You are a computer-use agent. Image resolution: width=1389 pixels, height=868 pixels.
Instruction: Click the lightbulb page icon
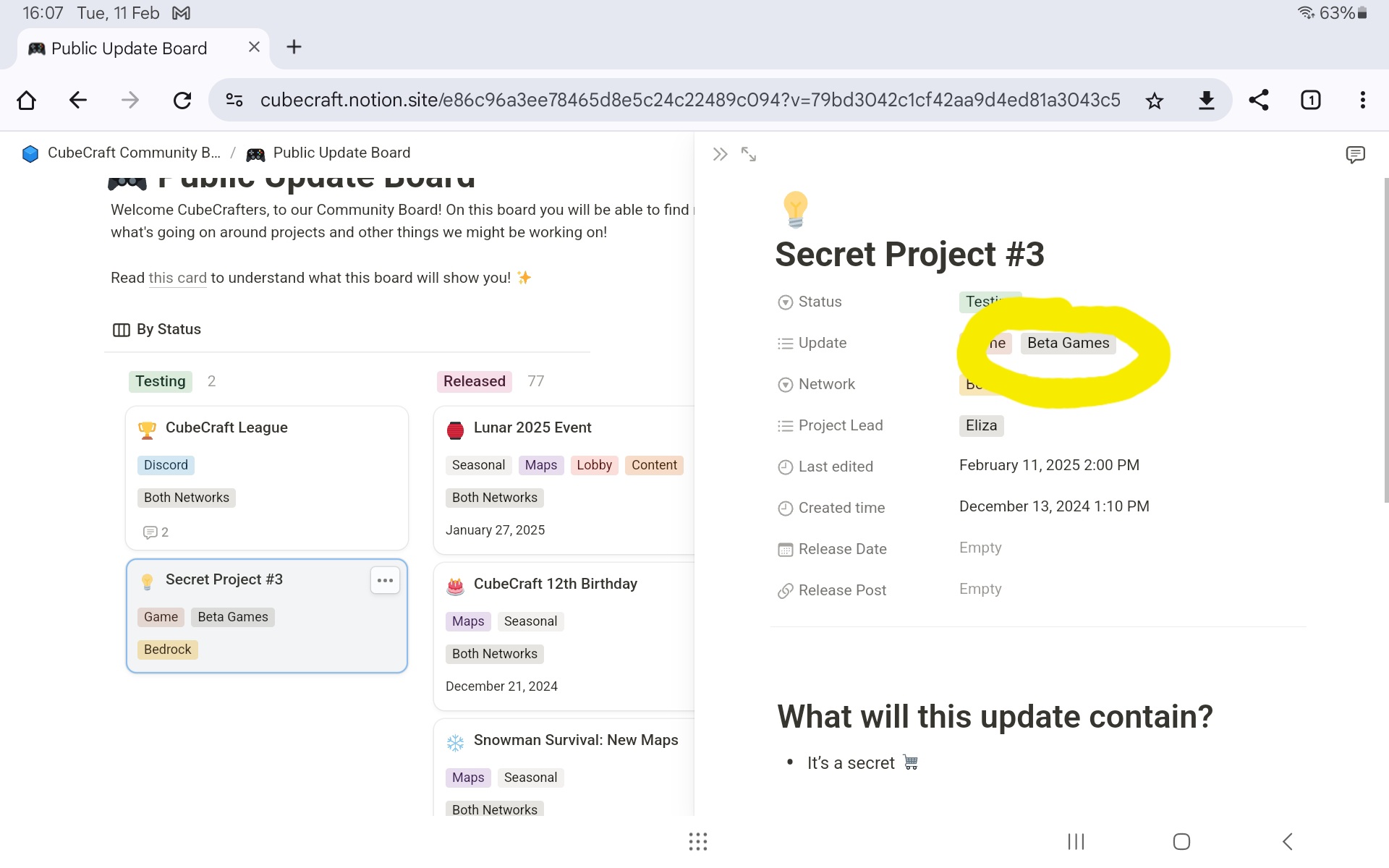[x=795, y=210]
